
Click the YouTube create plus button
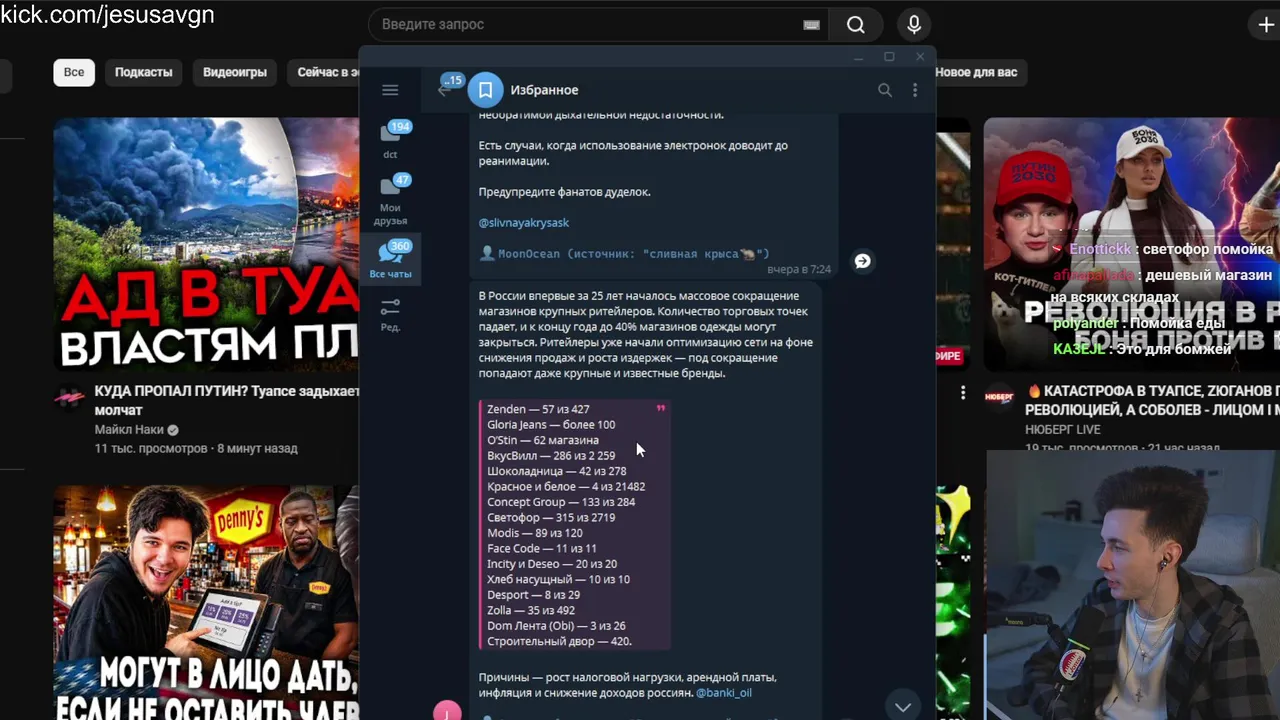pyautogui.click(x=1266, y=24)
